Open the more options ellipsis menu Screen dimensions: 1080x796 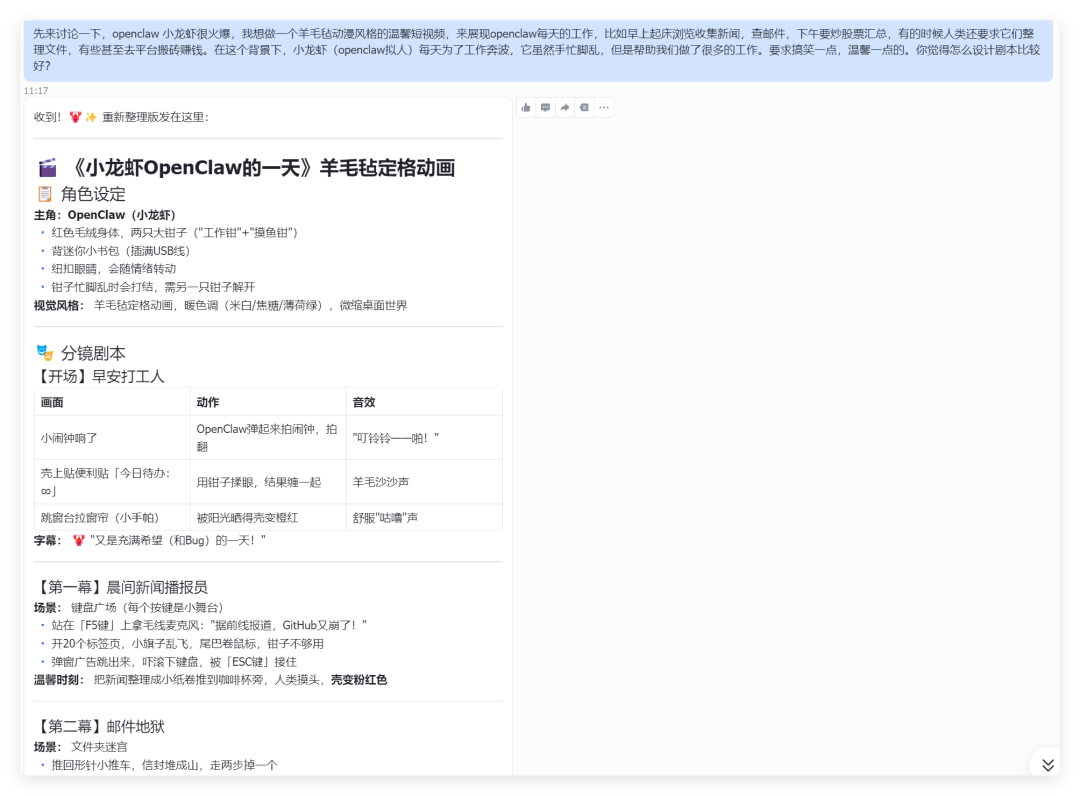(603, 107)
